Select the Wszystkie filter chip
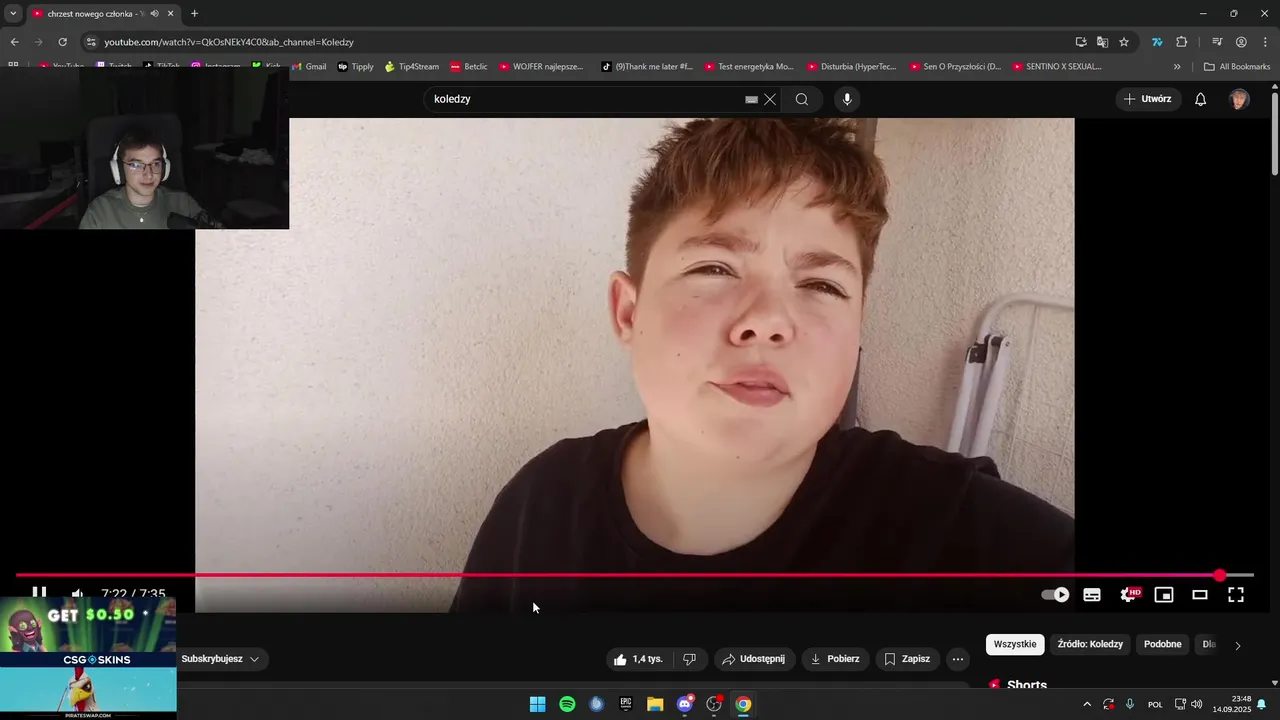Screen dimensions: 1280x720 pyautogui.click(x=1015, y=644)
